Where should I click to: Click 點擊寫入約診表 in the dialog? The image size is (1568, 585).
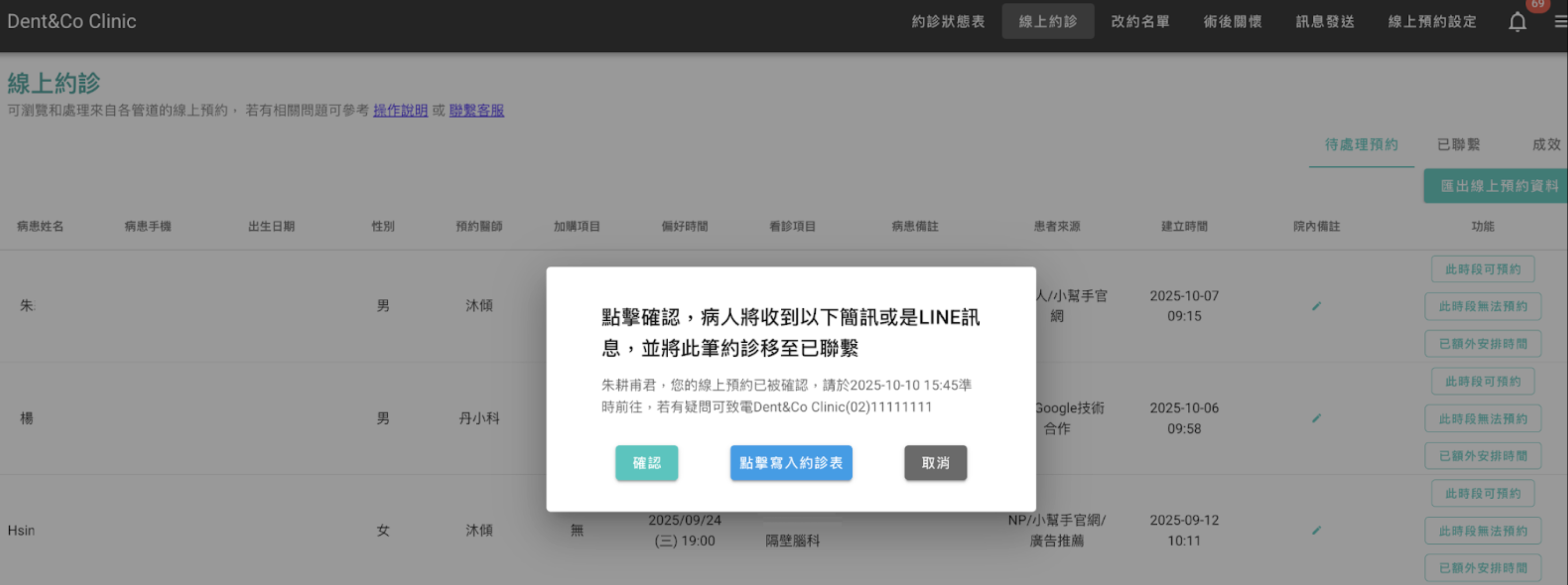[x=791, y=463]
